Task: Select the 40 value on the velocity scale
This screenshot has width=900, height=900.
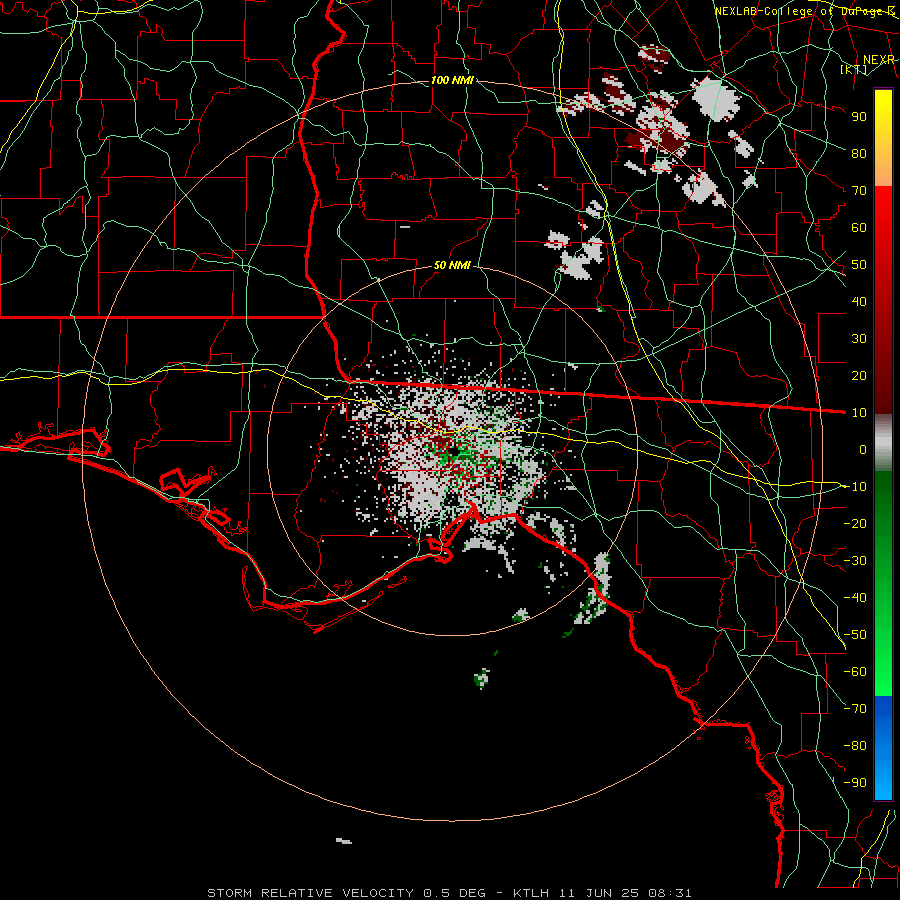Action: pyautogui.click(x=859, y=302)
